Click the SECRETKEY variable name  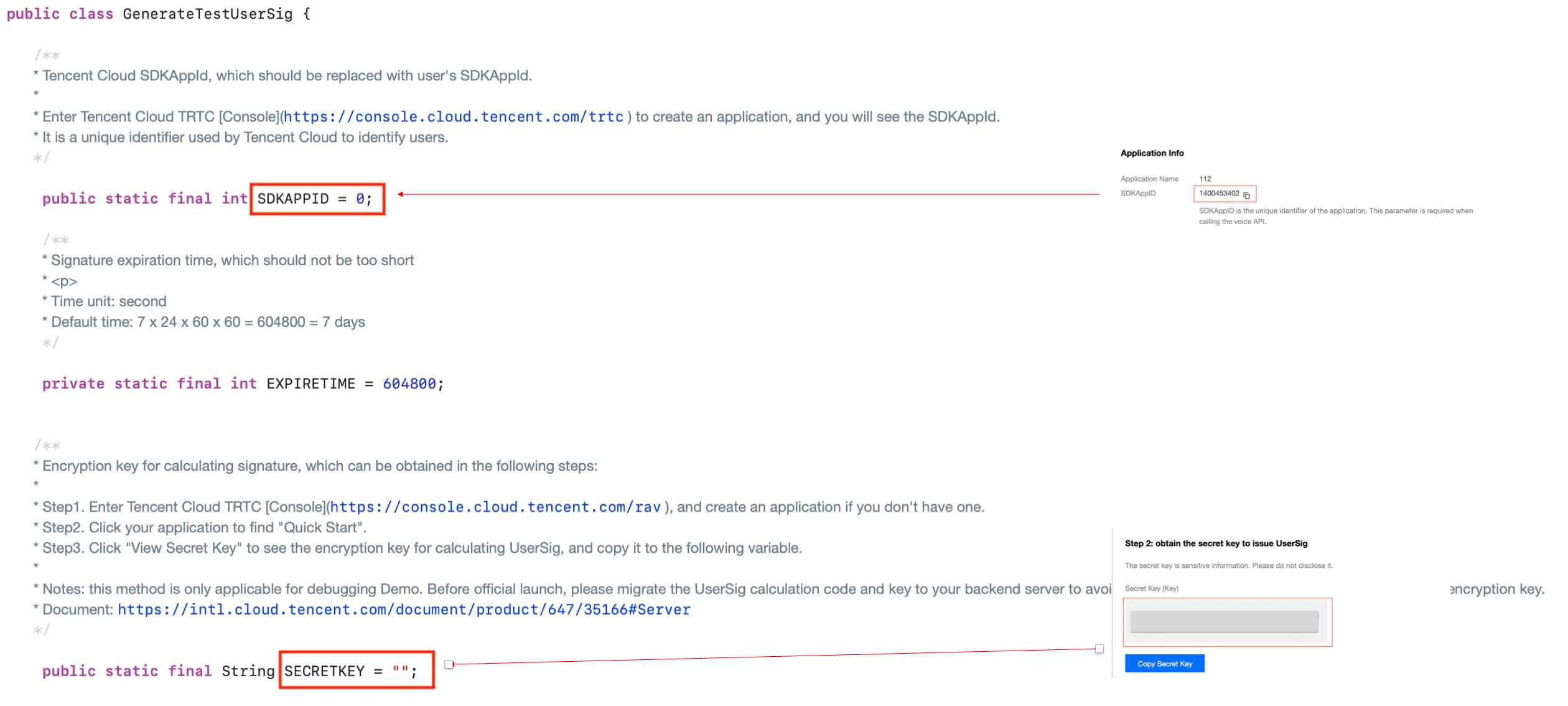[x=324, y=671]
